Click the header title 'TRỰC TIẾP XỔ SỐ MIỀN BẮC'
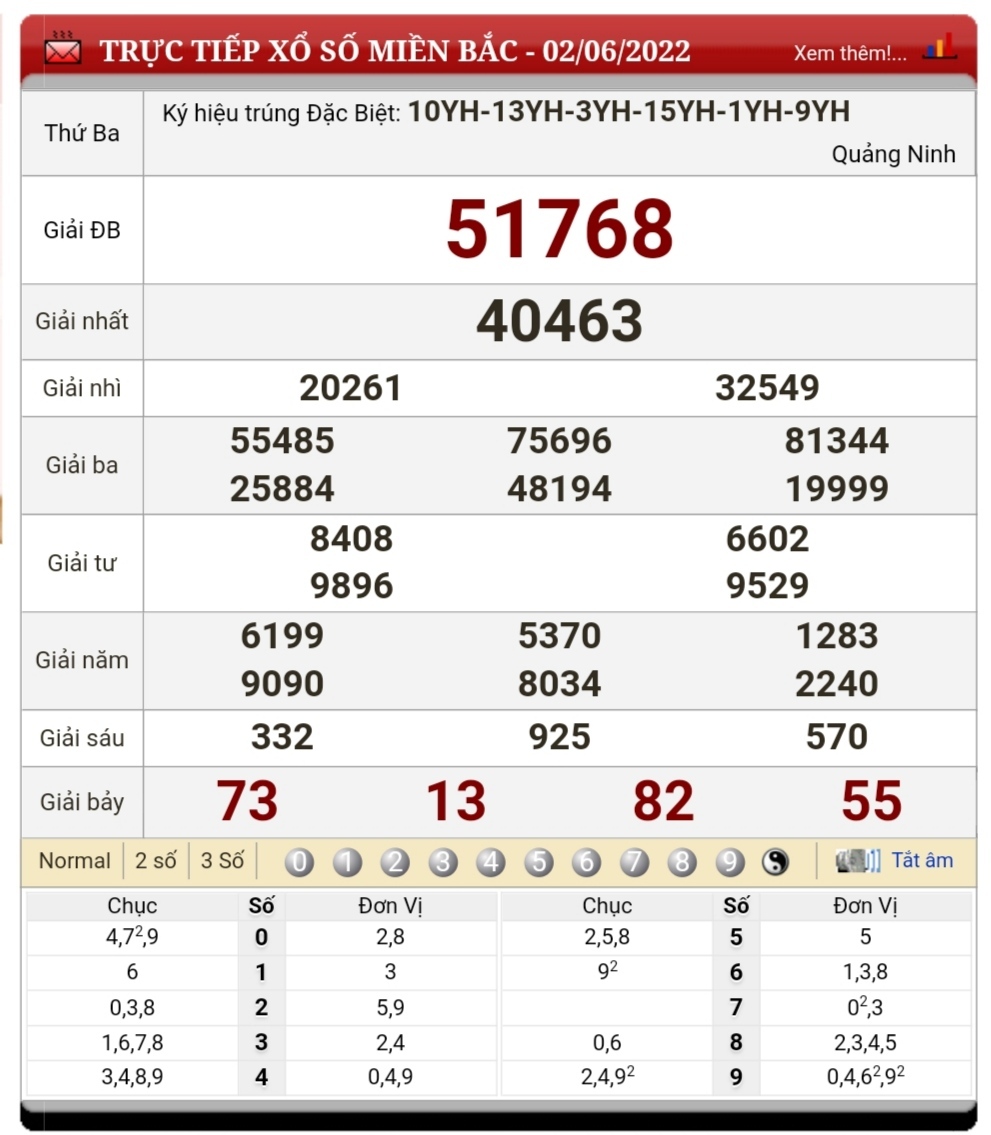 point(309,51)
